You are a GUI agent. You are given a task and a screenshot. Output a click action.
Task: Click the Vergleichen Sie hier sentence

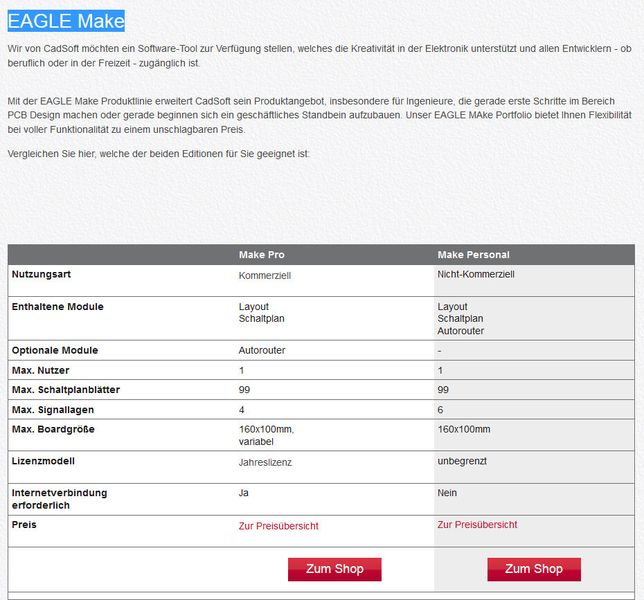coord(159,154)
